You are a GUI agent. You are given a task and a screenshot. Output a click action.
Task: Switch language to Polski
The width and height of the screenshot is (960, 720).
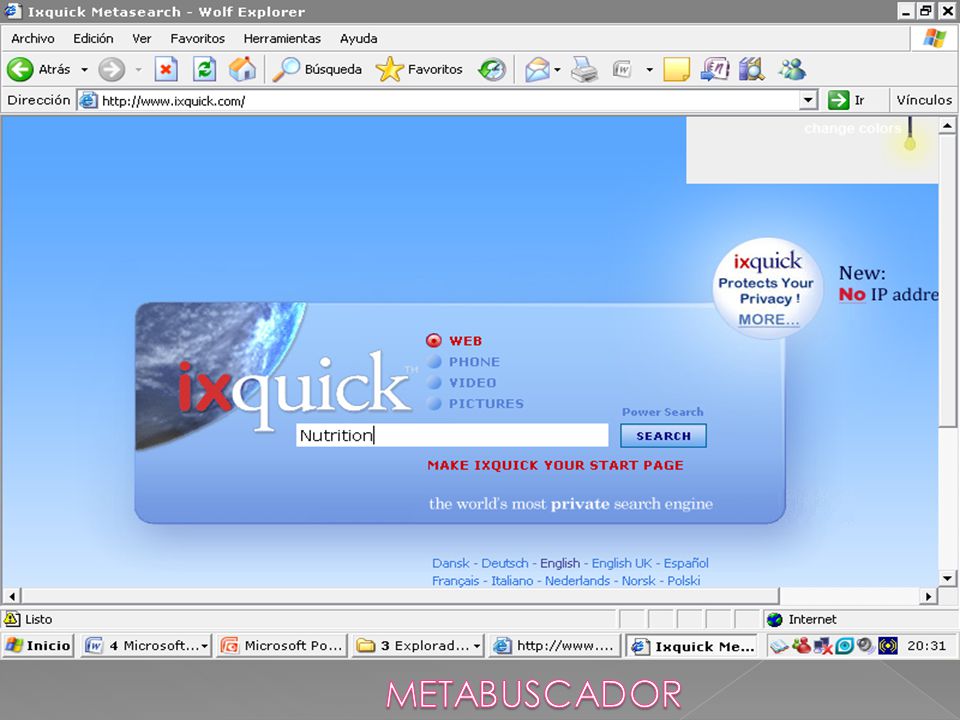[683, 580]
